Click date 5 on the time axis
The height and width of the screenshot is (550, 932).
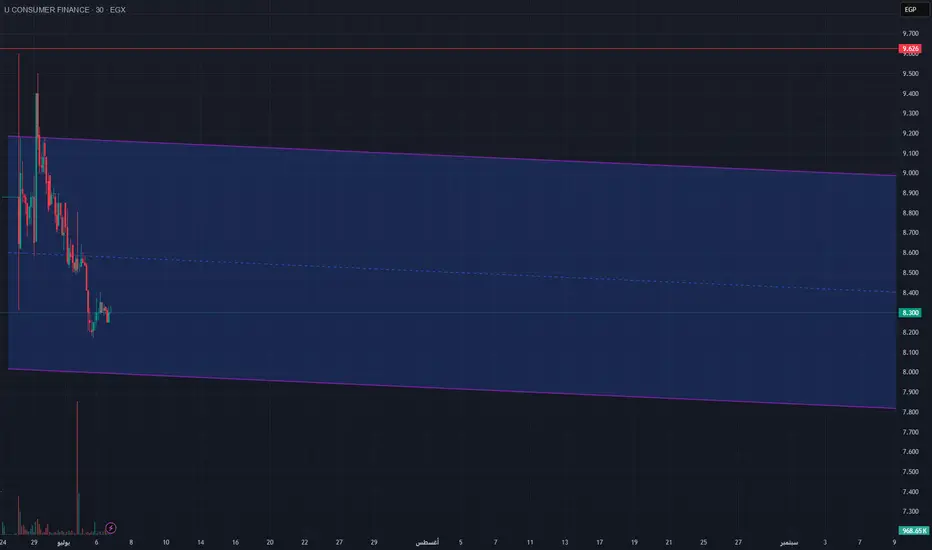461,542
